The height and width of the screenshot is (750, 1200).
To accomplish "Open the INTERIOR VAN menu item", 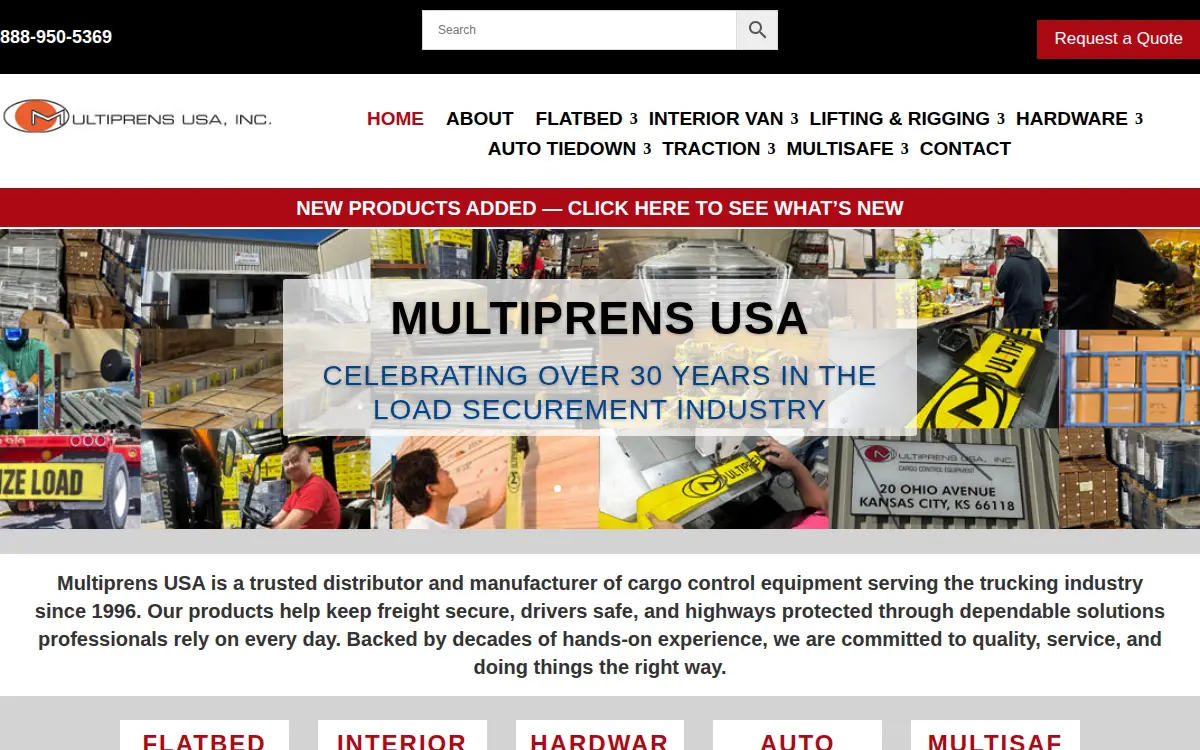I will (716, 118).
